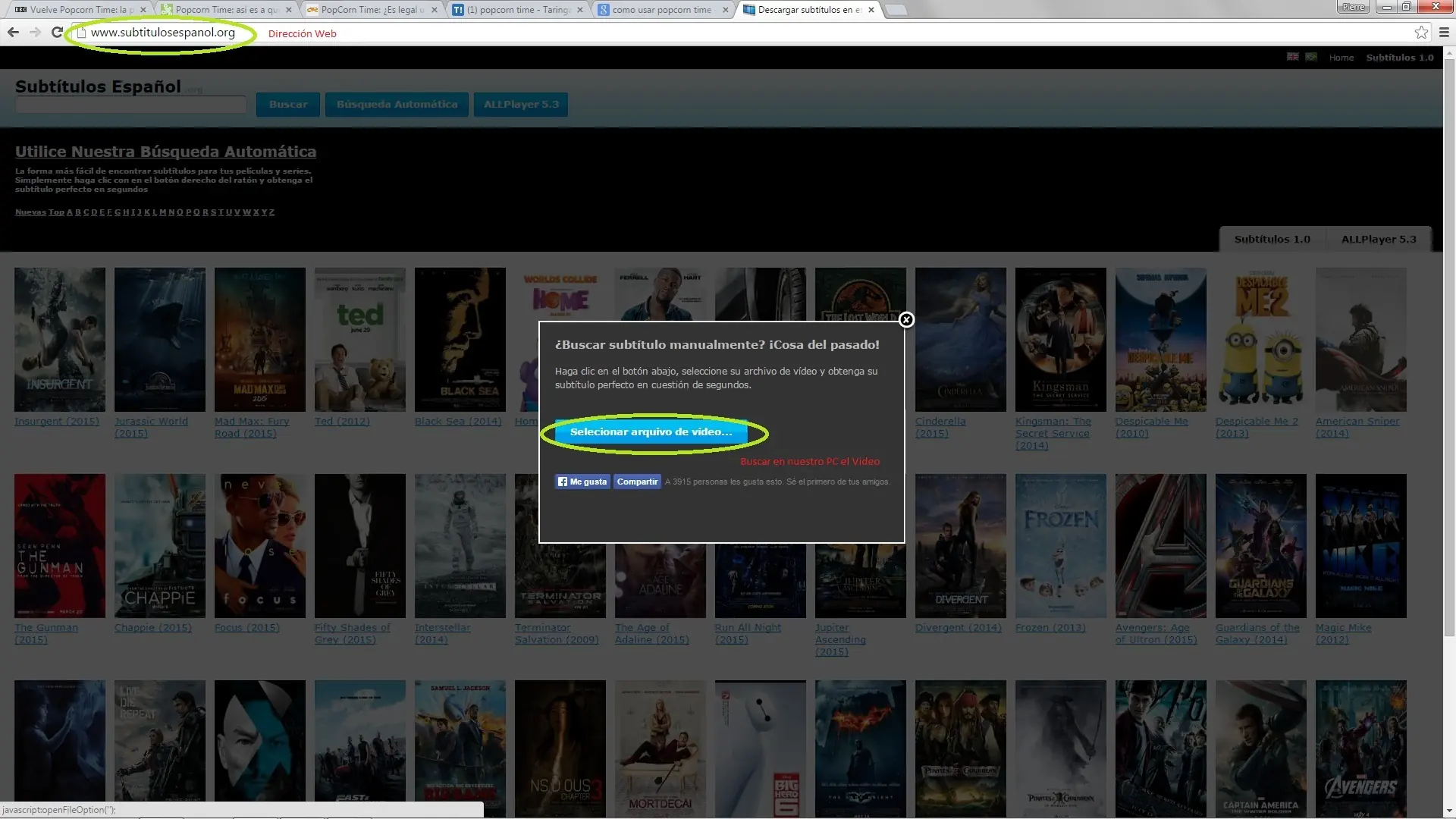Viewport: 1456px width, 819px height.
Task: Bookmark page with the star icon
Action: pyautogui.click(x=1421, y=32)
